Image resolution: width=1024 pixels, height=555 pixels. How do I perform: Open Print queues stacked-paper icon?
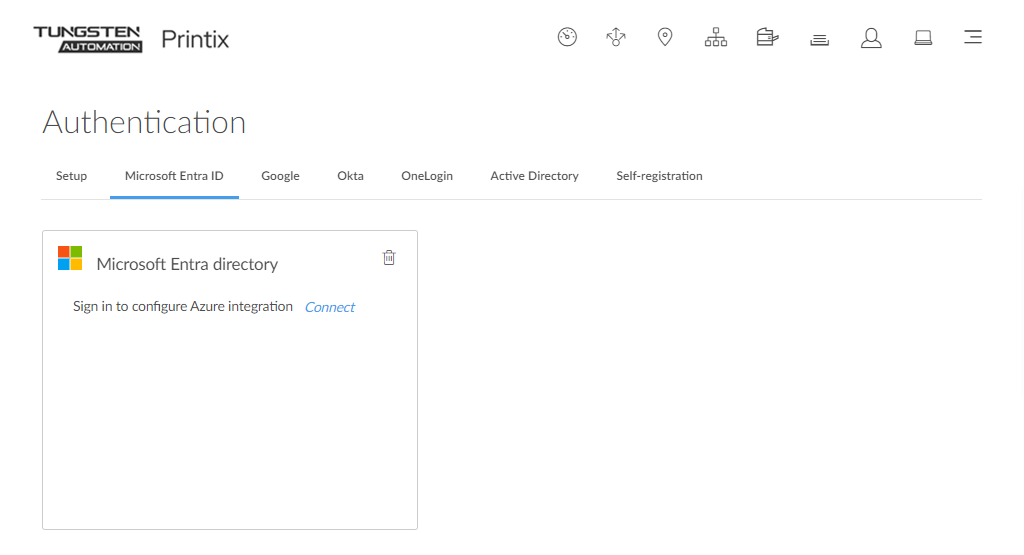[x=820, y=39]
